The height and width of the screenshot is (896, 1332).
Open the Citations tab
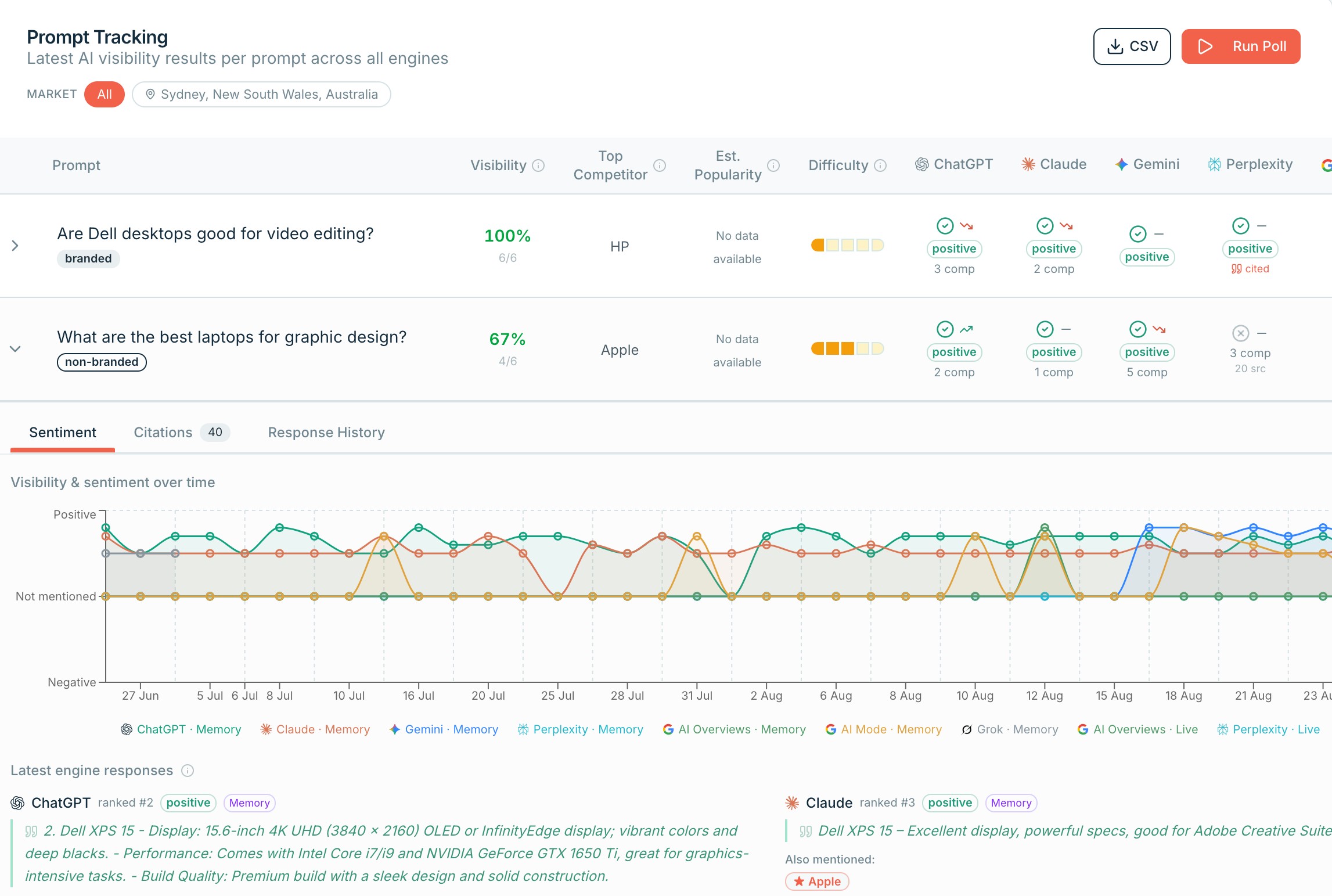point(181,433)
